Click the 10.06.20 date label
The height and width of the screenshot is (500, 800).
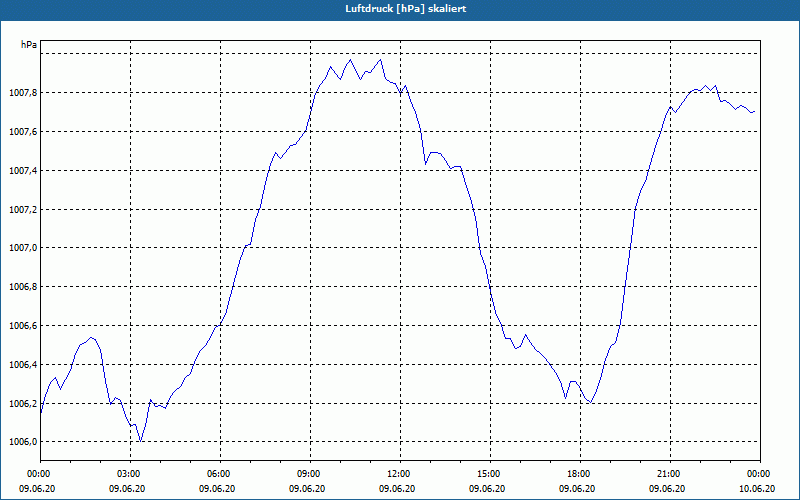(757, 488)
